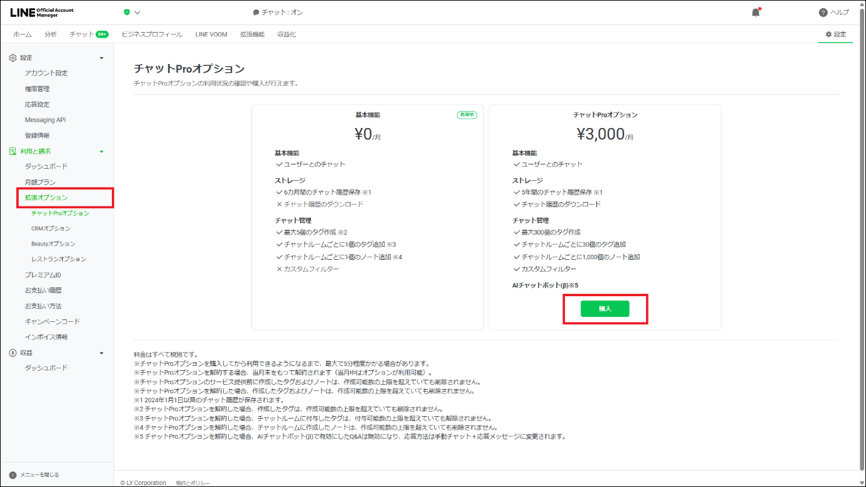Click the 利用と請求 section icon
Screen dimensions: 866x487
pyautogui.click(x=13, y=151)
